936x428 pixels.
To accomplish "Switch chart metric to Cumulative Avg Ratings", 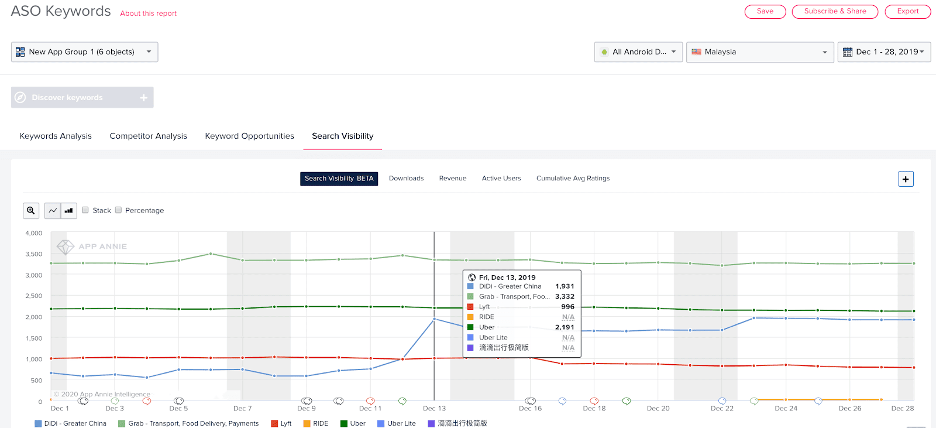I will pos(573,178).
